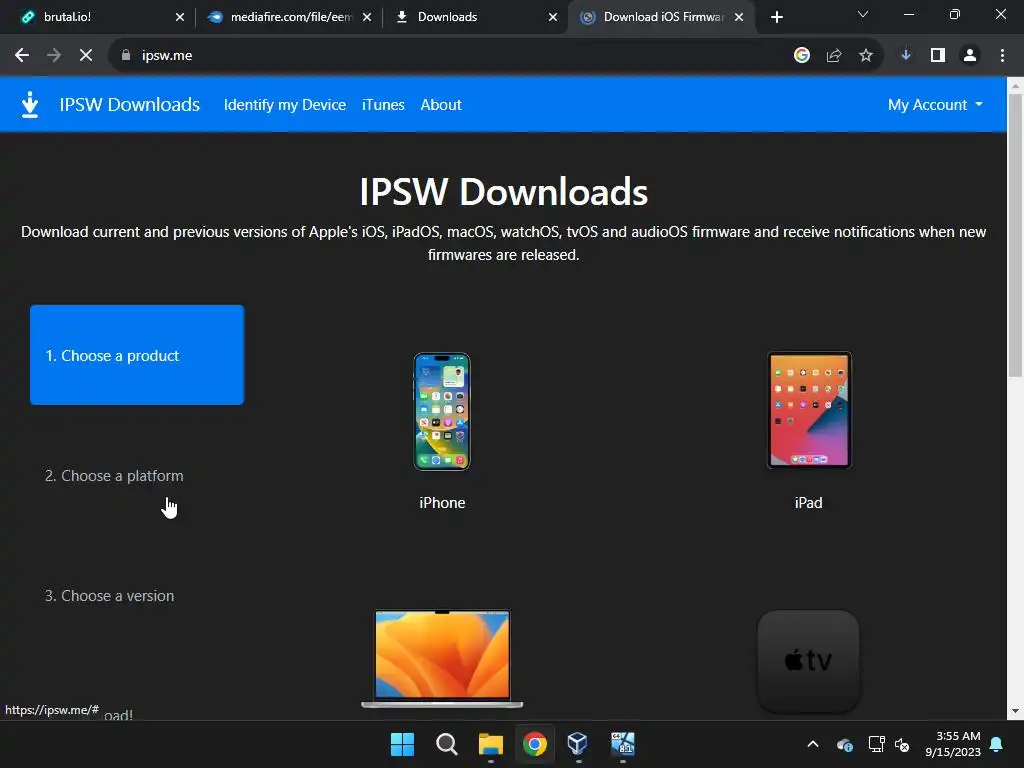Click the site lock icon

click(x=126, y=56)
